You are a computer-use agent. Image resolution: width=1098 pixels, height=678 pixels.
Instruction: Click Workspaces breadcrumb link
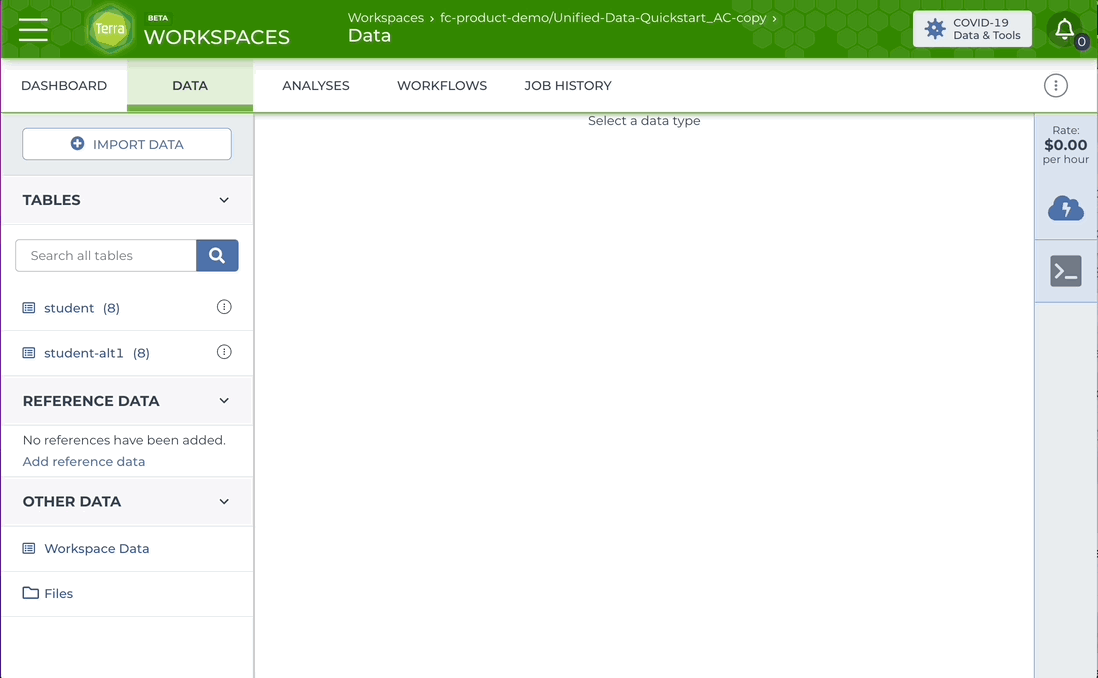[x=386, y=18]
